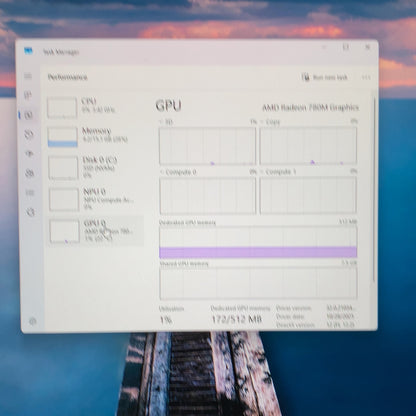This screenshot has height=416, width=416.
Task: Open the 3D engine graph dropdown
Action: pos(166,122)
